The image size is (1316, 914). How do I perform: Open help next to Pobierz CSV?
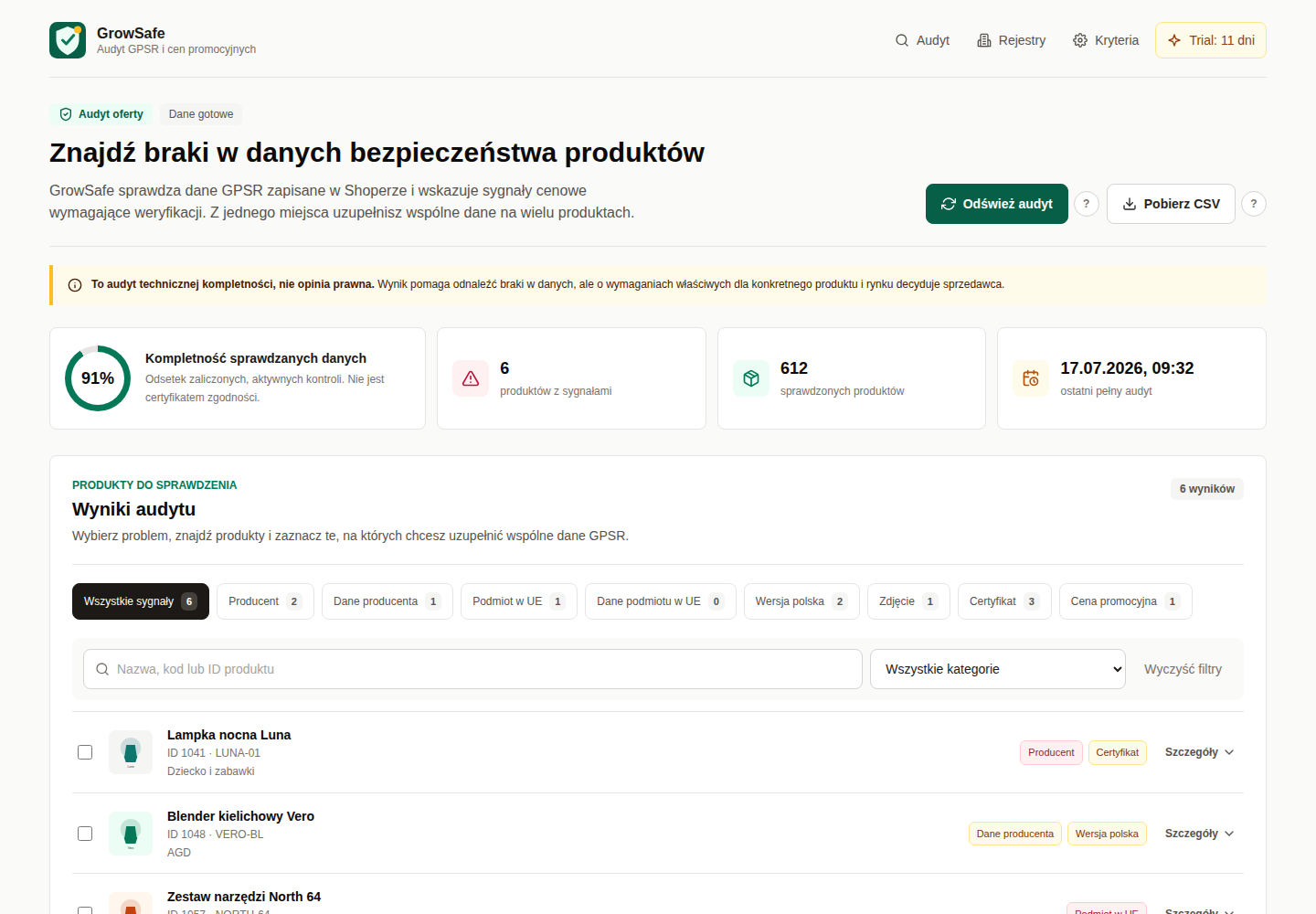[1254, 204]
